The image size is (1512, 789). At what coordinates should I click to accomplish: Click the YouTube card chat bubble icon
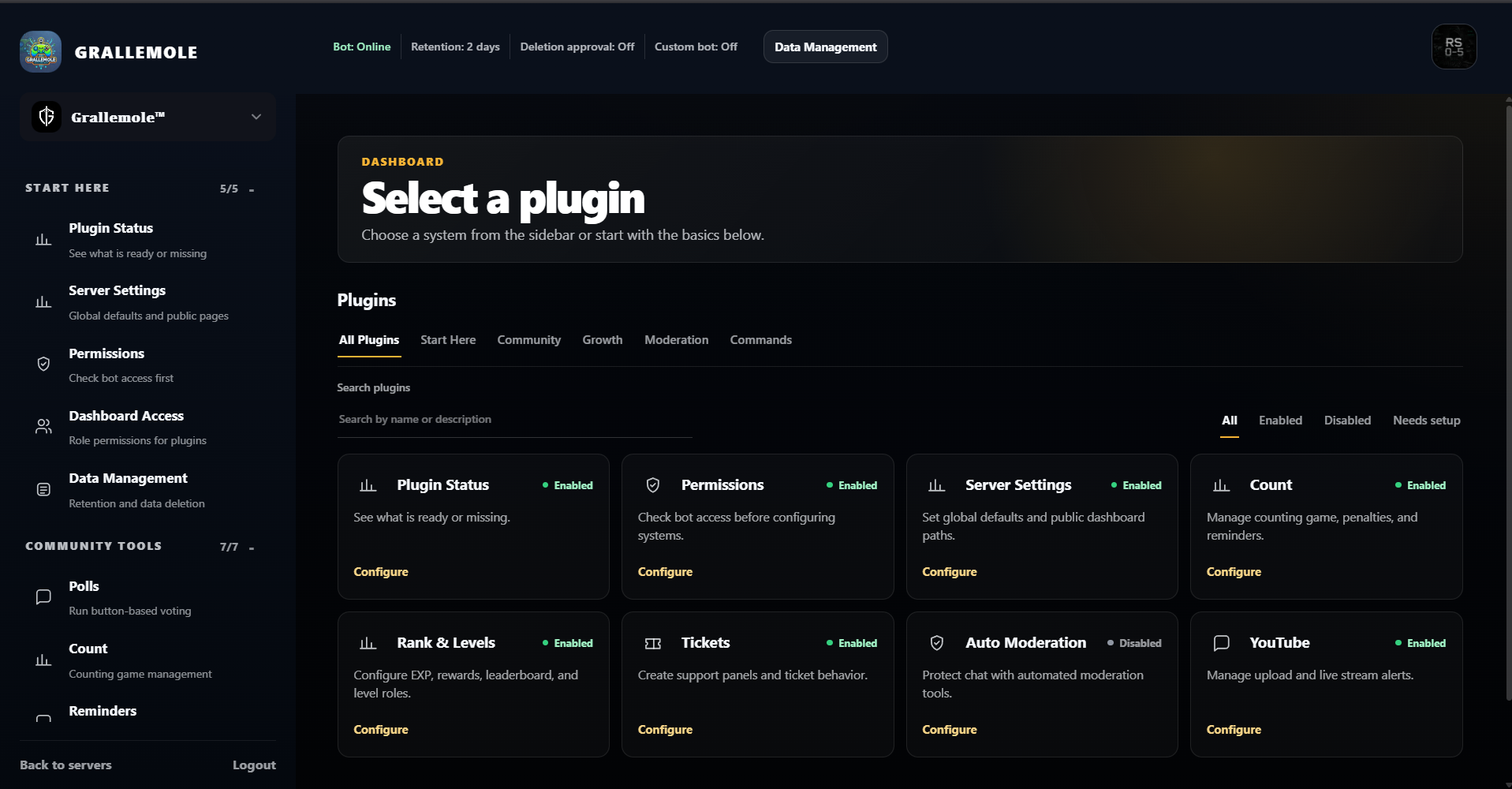pyautogui.click(x=1221, y=643)
